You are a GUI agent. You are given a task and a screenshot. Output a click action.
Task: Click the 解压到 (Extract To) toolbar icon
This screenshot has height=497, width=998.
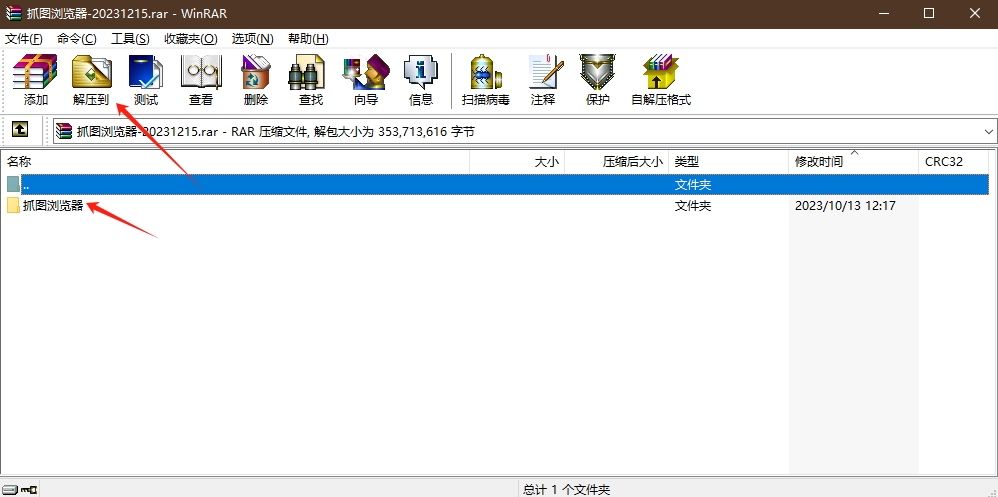[91, 80]
